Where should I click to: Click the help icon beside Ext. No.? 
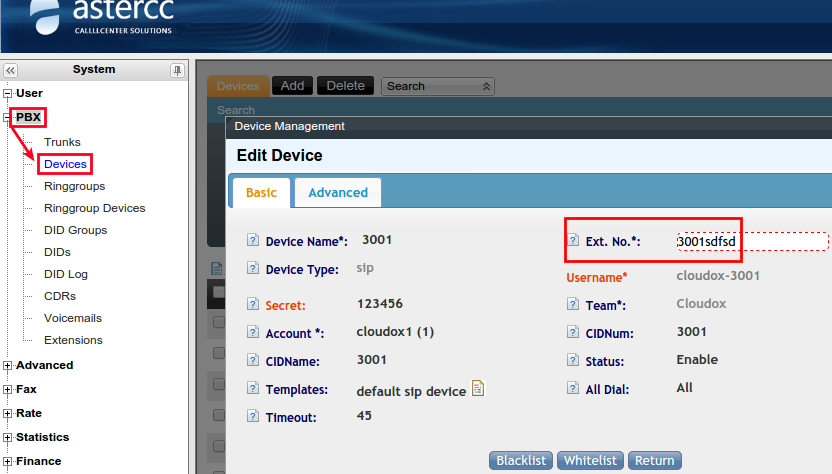pyautogui.click(x=573, y=241)
